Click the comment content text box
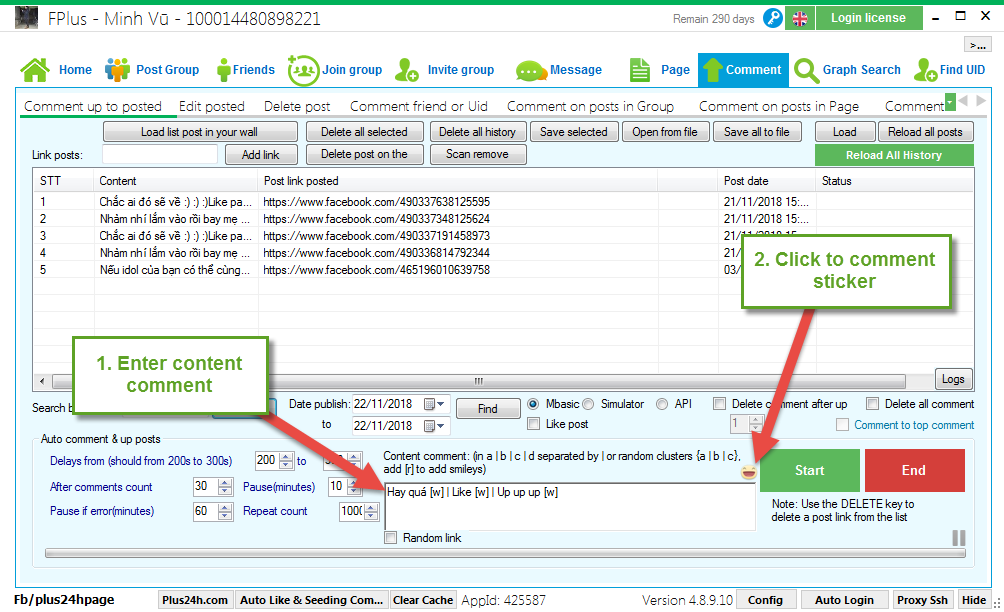1004x612 pixels. [570, 506]
